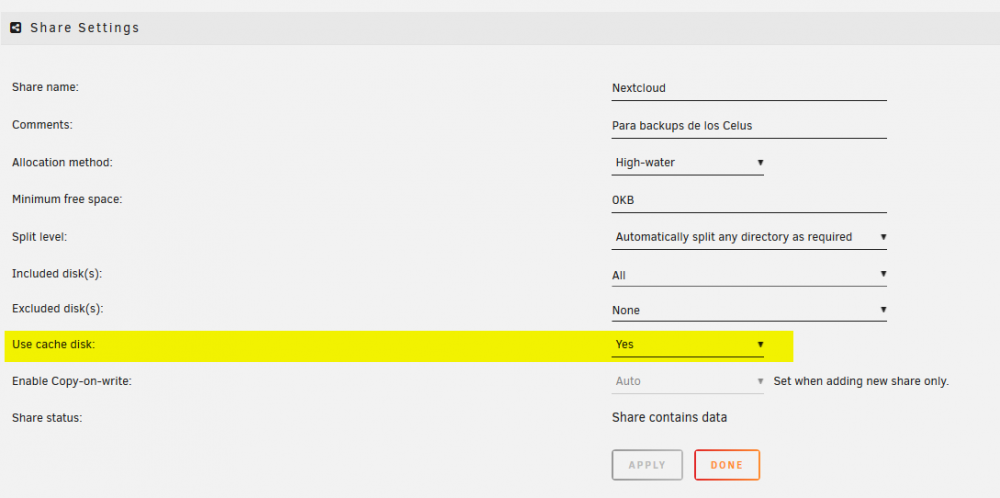1000x498 pixels.
Task: Edit the Minimum free space 0KB field
Action: pyautogui.click(x=749, y=200)
